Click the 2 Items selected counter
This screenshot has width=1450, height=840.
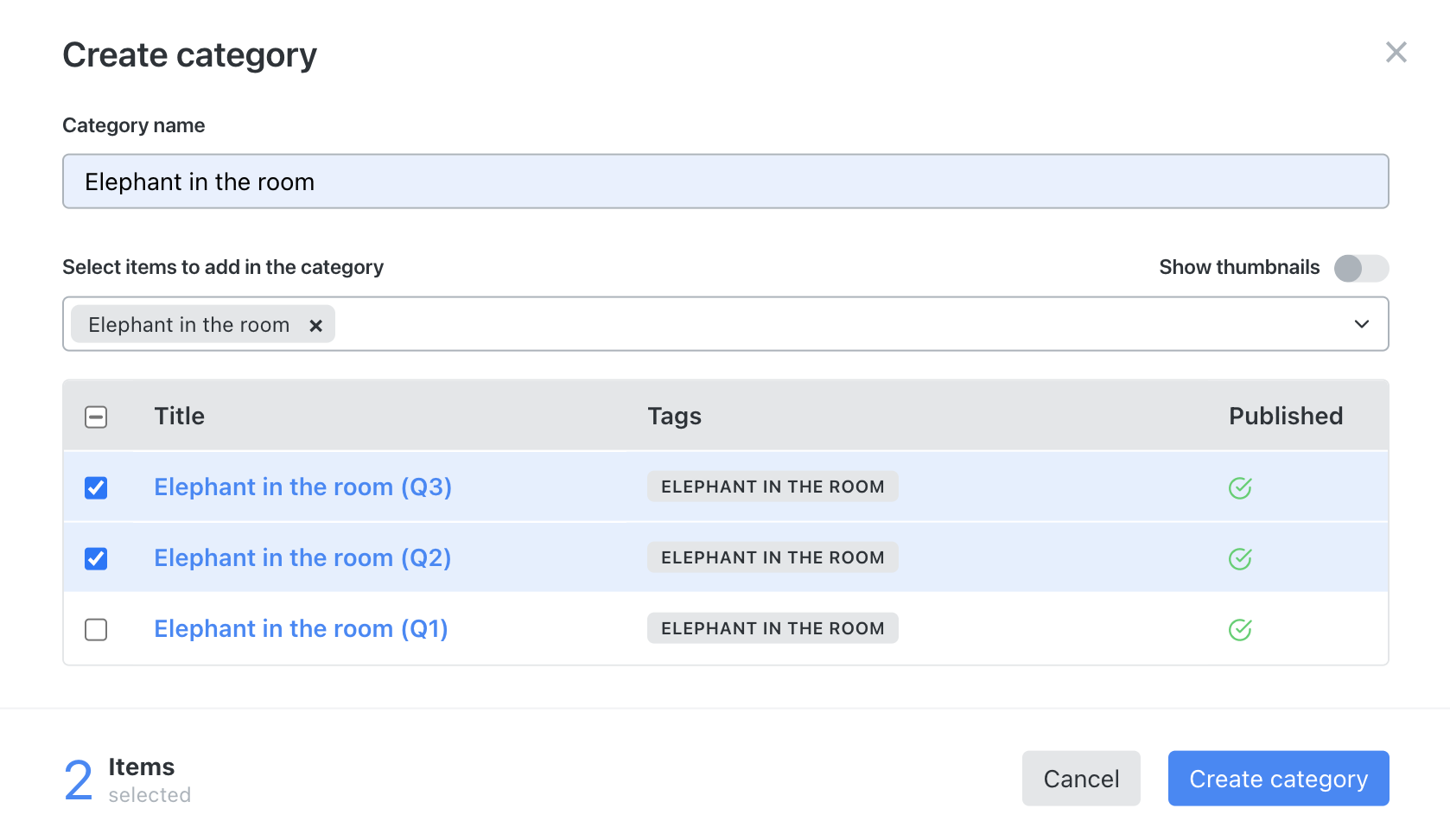click(x=127, y=780)
